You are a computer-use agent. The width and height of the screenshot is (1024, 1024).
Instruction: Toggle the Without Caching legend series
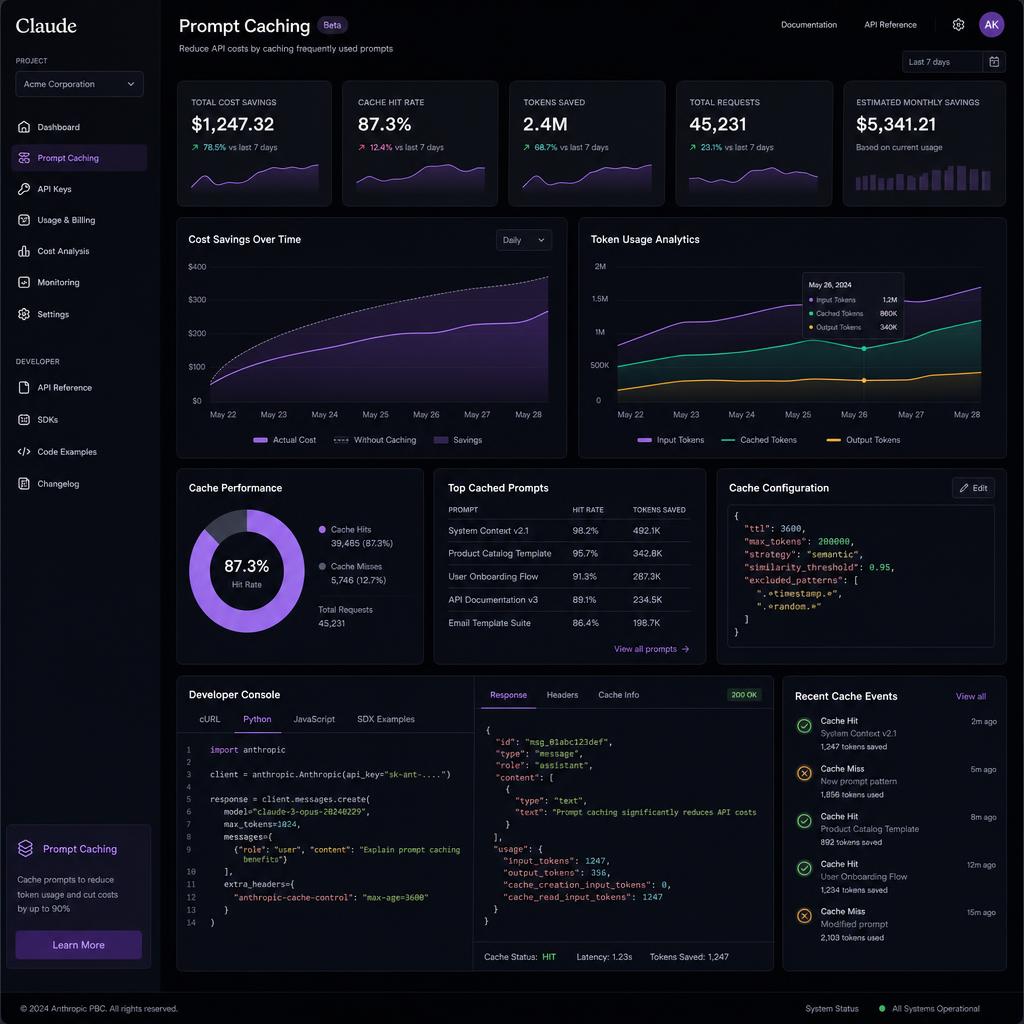pyautogui.click(x=375, y=440)
